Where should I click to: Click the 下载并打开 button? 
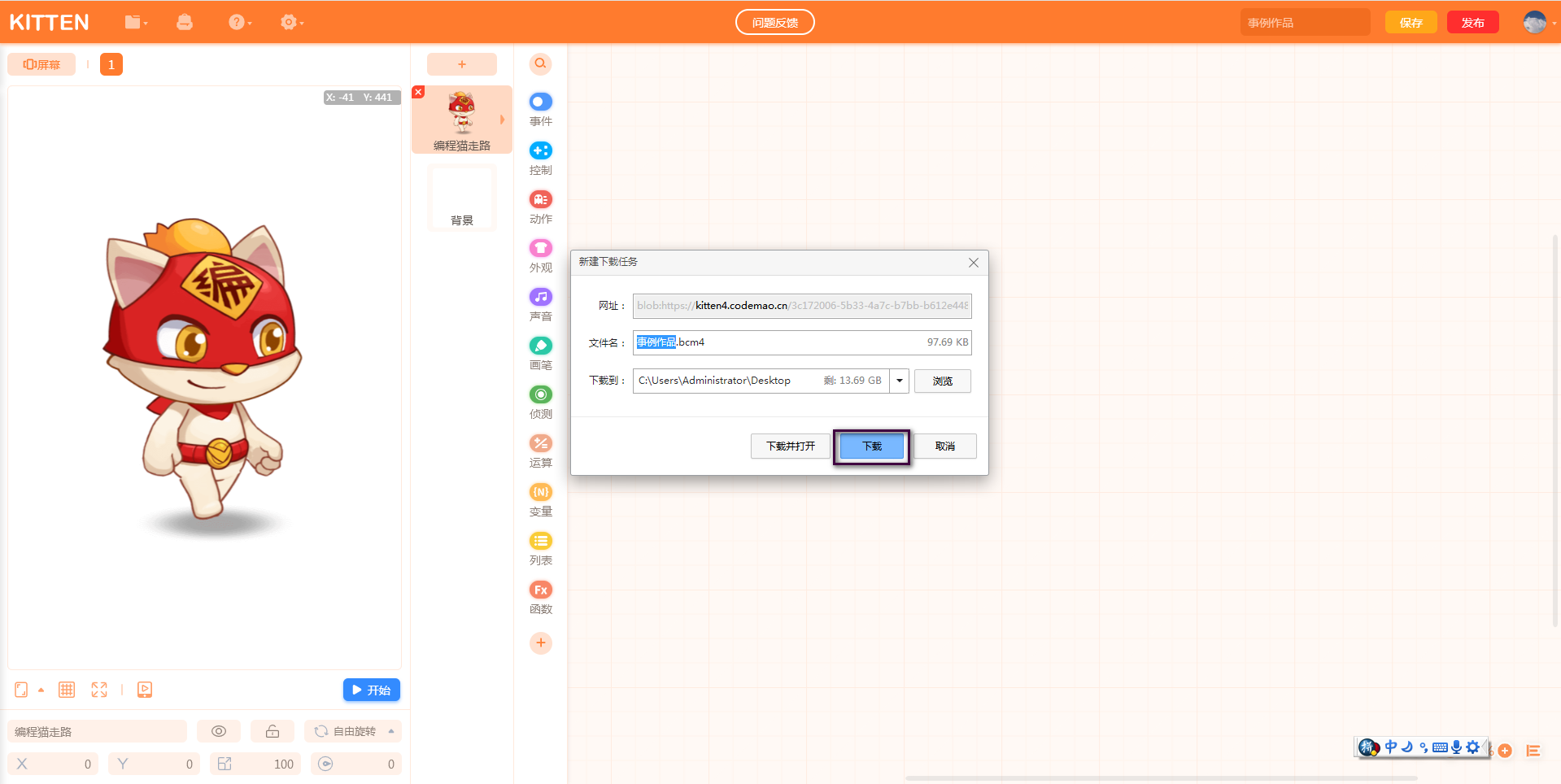coord(791,446)
